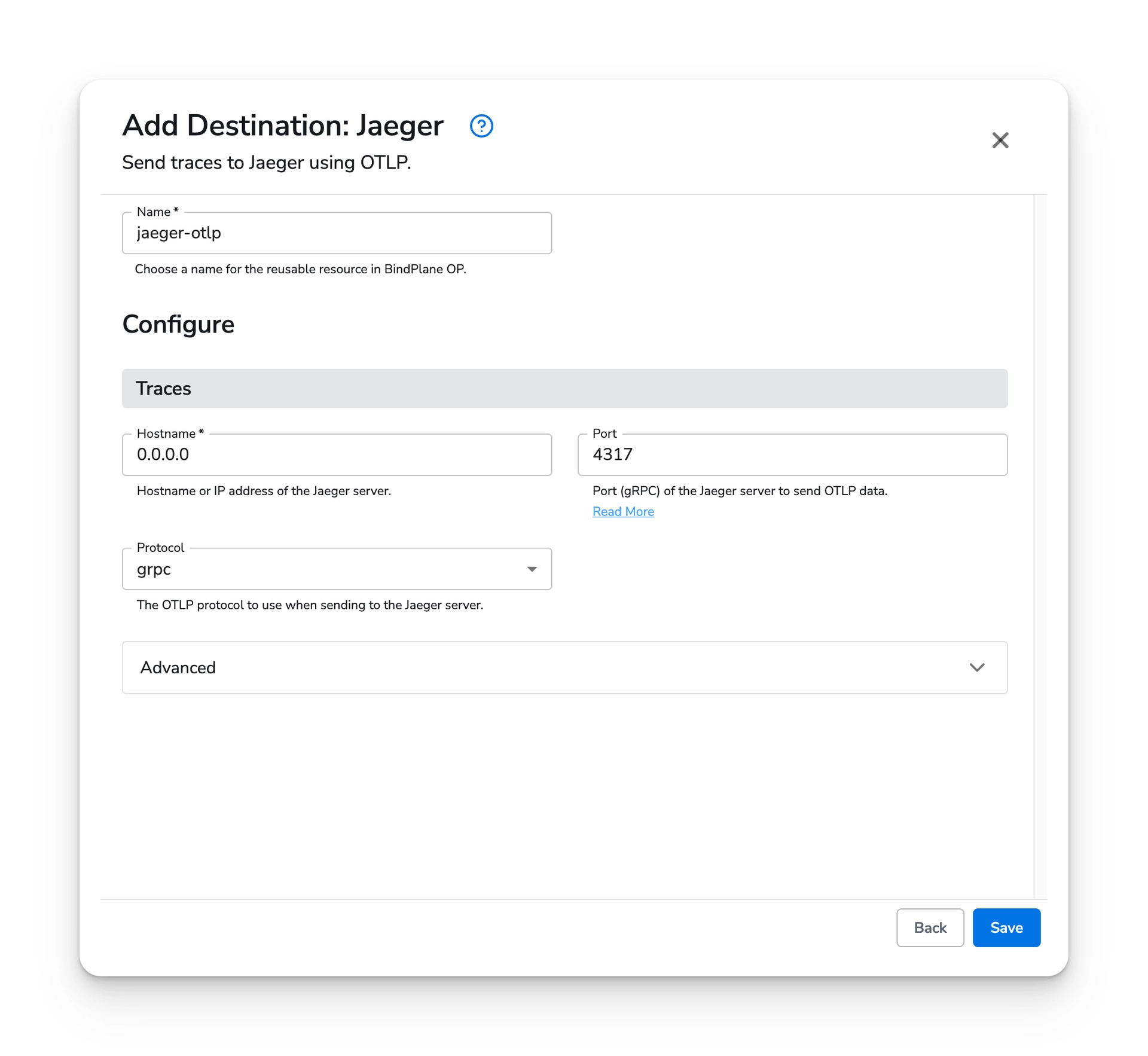Select the Port field with 4317
1148x1056 pixels.
(x=792, y=454)
